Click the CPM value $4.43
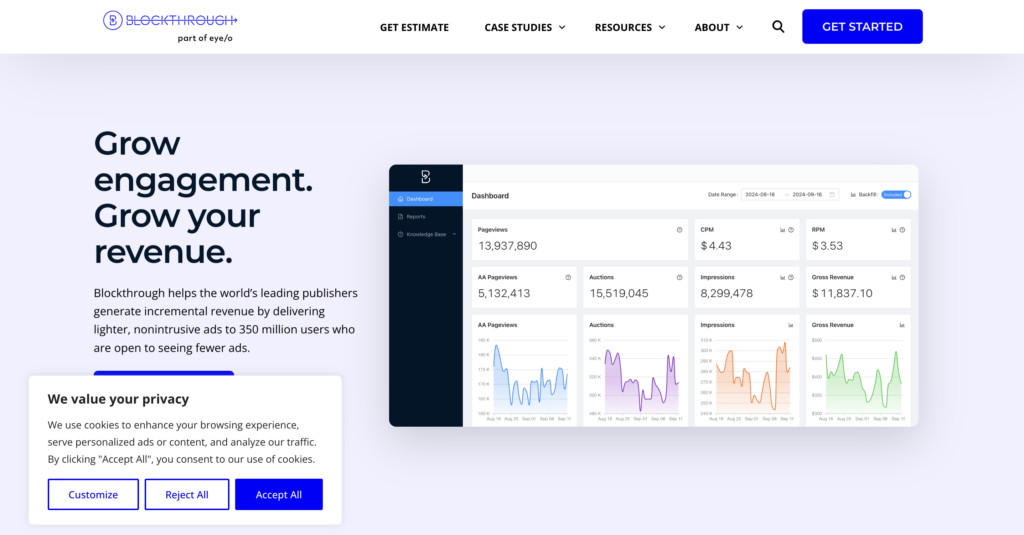 pyautogui.click(x=716, y=246)
